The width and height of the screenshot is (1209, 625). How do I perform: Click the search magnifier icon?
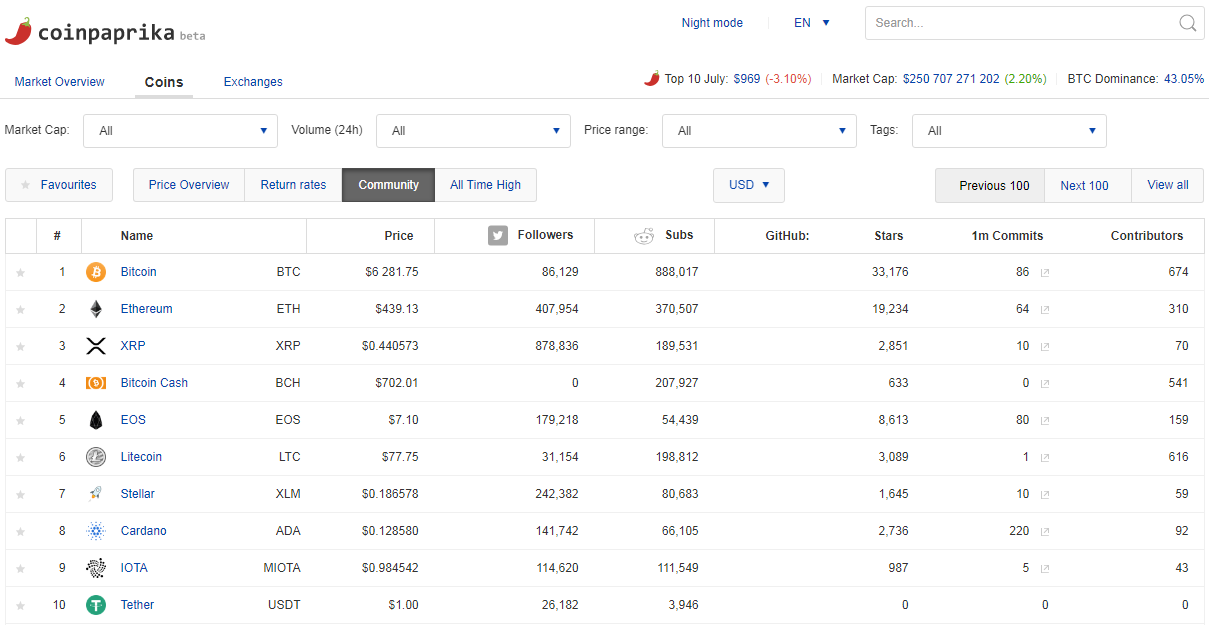pos(1188,23)
